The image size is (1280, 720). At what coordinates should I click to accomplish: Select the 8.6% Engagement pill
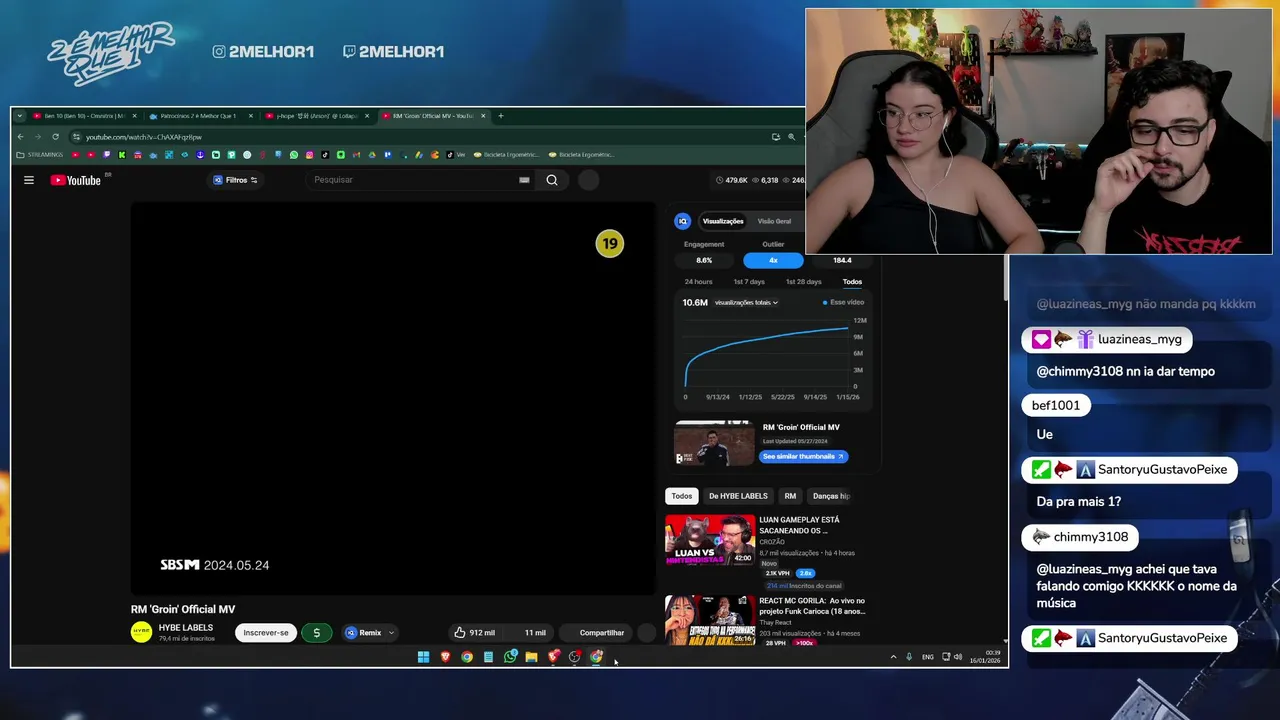(x=704, y=260)
